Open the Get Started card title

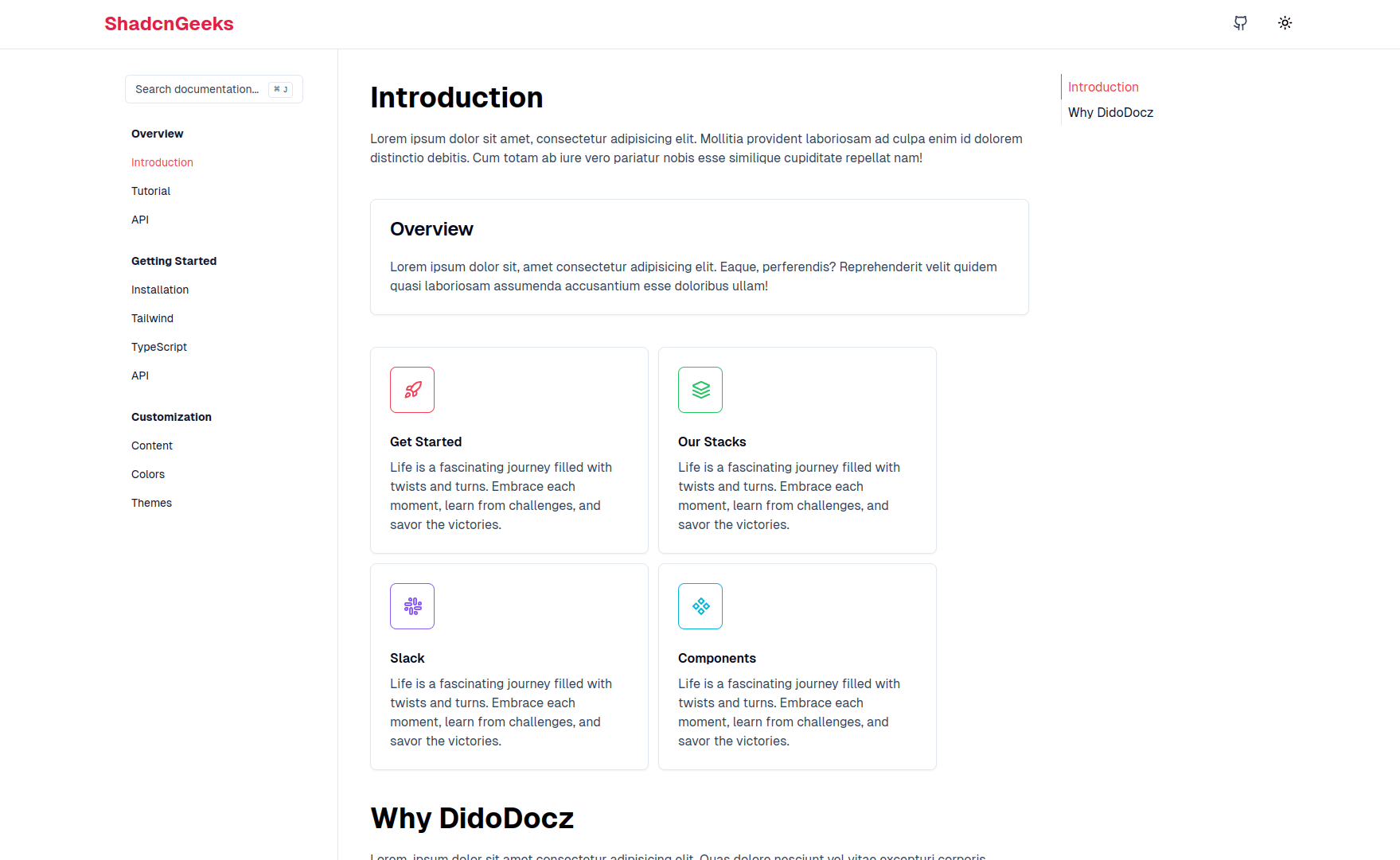tap(426, 442)
